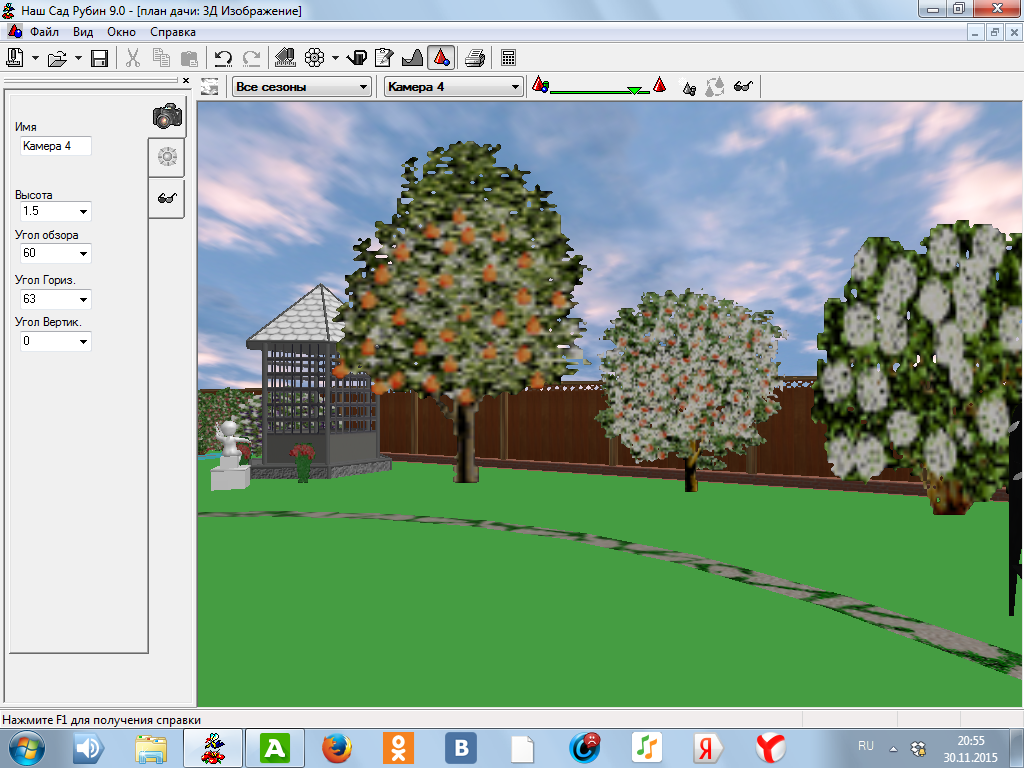This screenshot has height=768, width=1024.
Task: Click the green slider triangle handle
Action: [x=634, y=90]
